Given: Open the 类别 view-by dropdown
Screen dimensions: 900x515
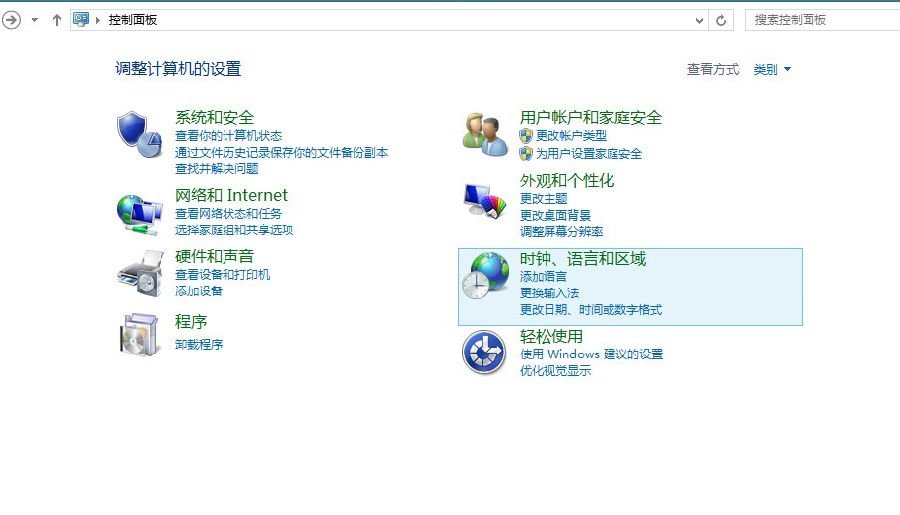Looking at the screenshot, I should click(x=772, y=69).
